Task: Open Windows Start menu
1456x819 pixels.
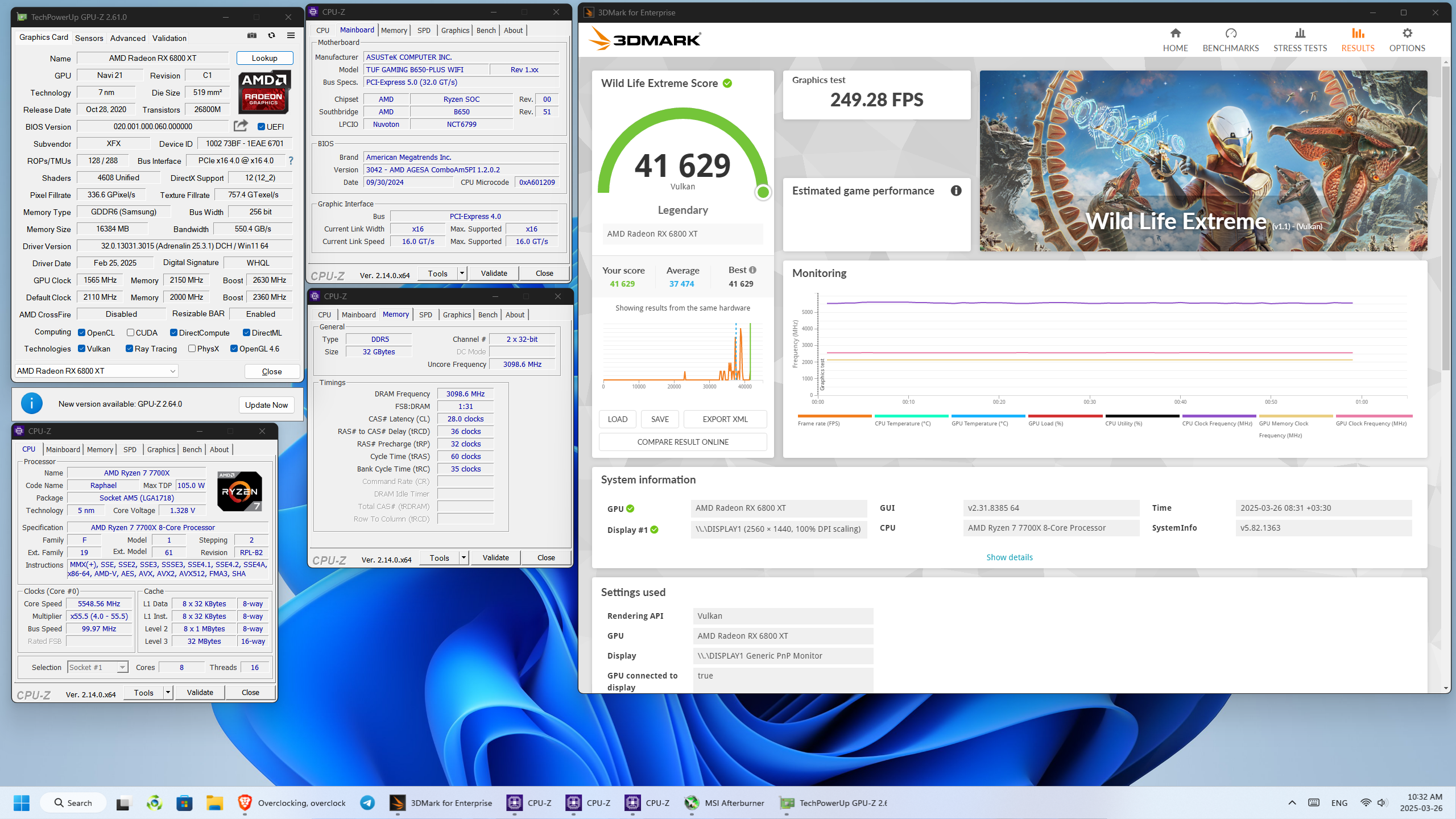Action: (22, 803)
